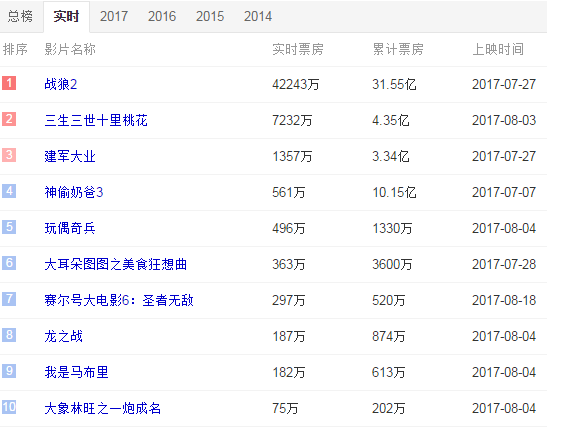
Task: Click the 实时票房 column header
Action: [x=298, y=49]
